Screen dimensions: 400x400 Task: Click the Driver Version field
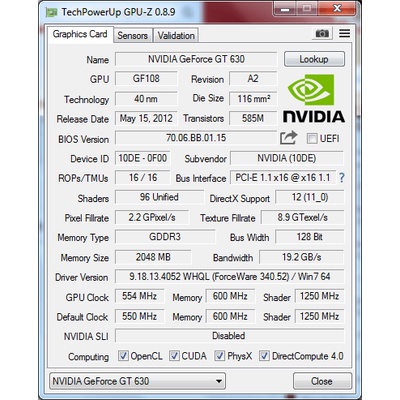point(229,277)
